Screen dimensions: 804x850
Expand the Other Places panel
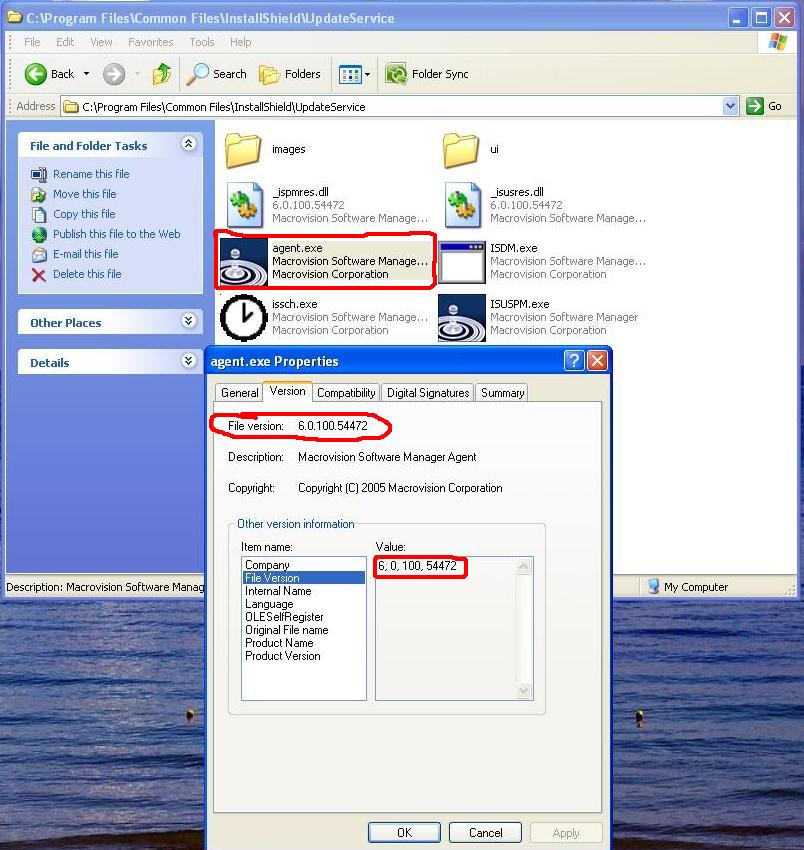click(x=188, y=321)
